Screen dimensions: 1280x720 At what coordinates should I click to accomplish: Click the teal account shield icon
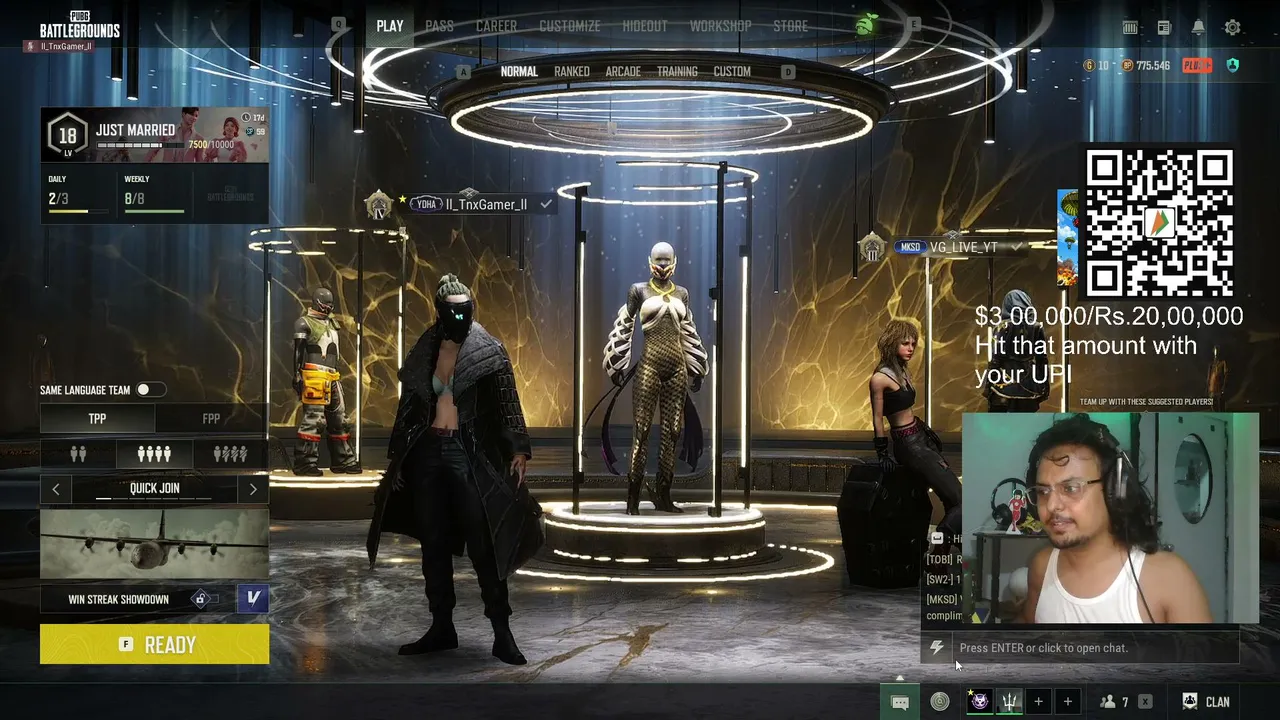(x=1232, y=65)
